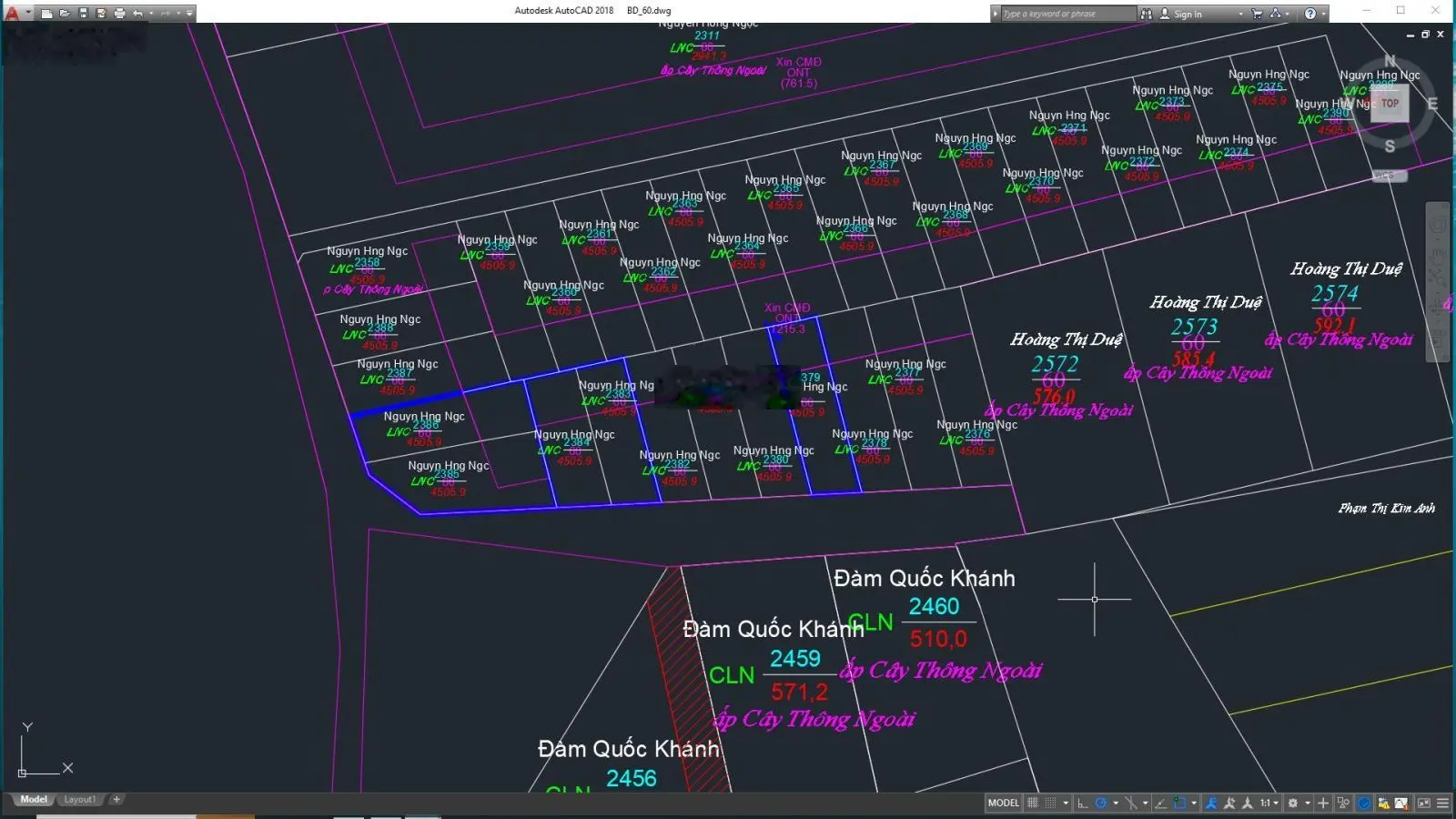
Task: Click the E direction on ViewCube compass
Action: [x=1432, y=104]
